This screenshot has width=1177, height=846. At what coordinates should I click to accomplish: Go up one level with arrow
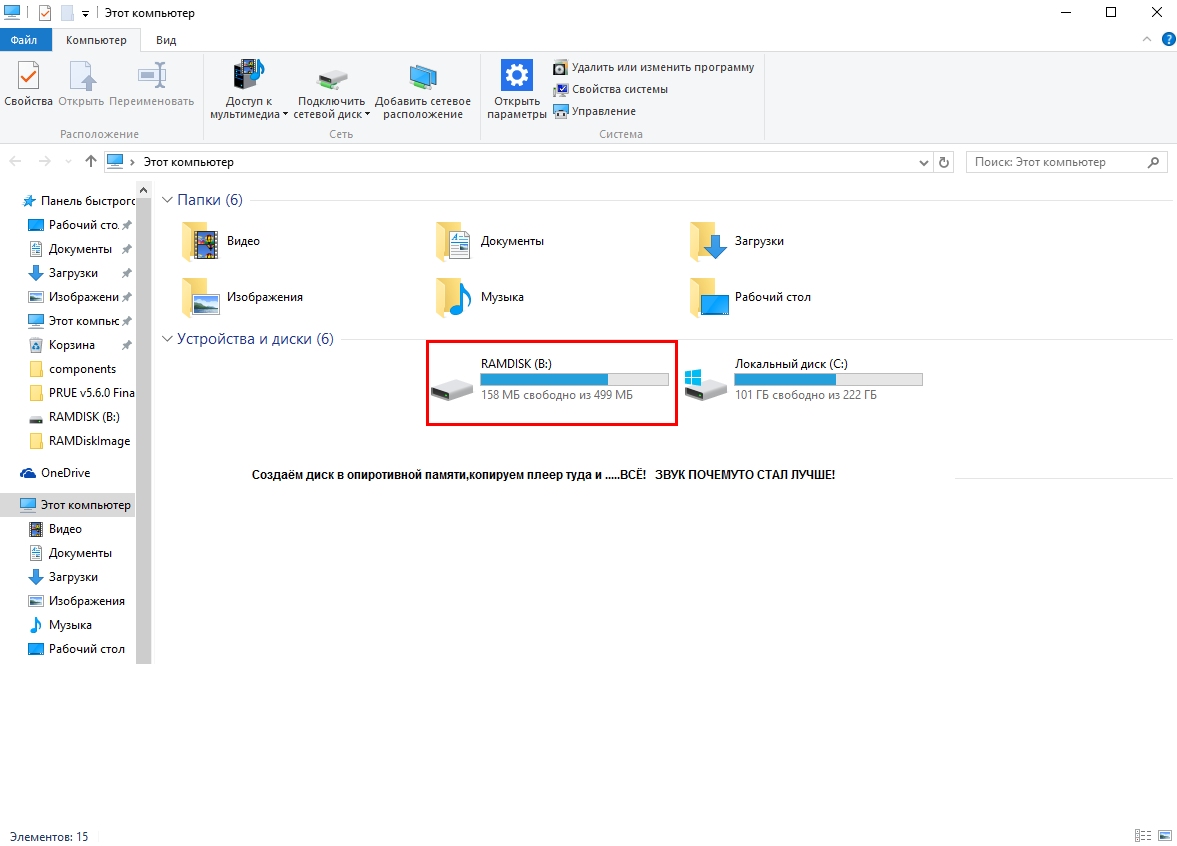[91, 161]
